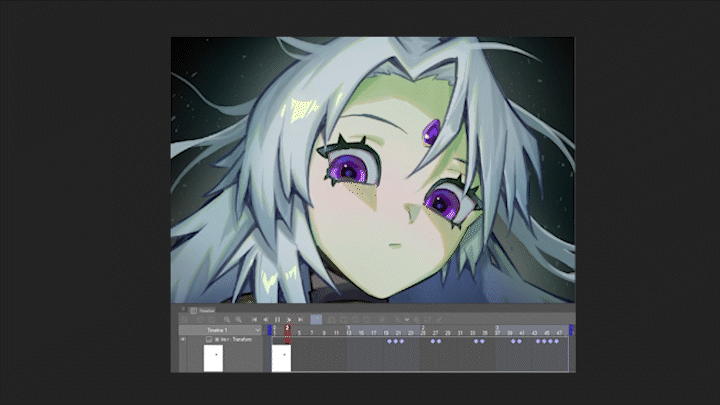Open the small arrow dropdown in timeline toolbar
Image resolution: width=720 pixels, height=405 pixels.
(x=407, y=320)
